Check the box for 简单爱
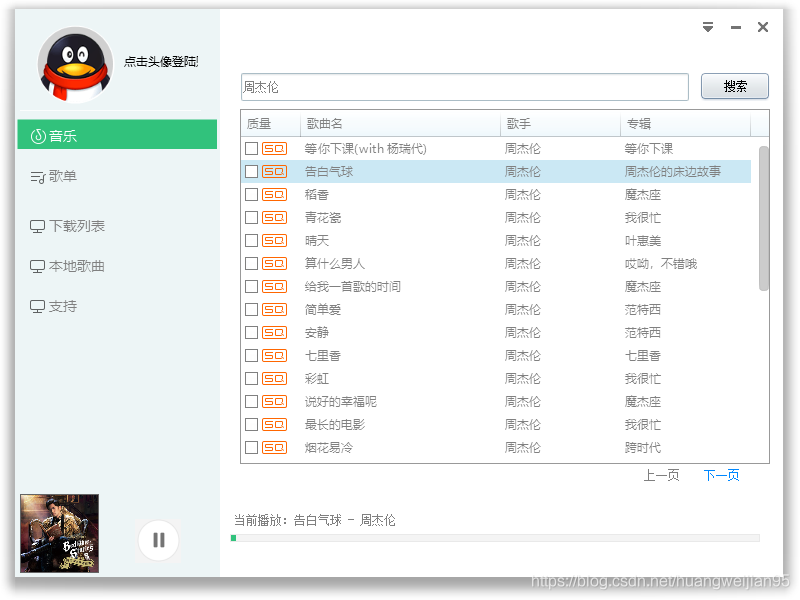The width and height of the screenshot is (800, 600). pos(251,309)
